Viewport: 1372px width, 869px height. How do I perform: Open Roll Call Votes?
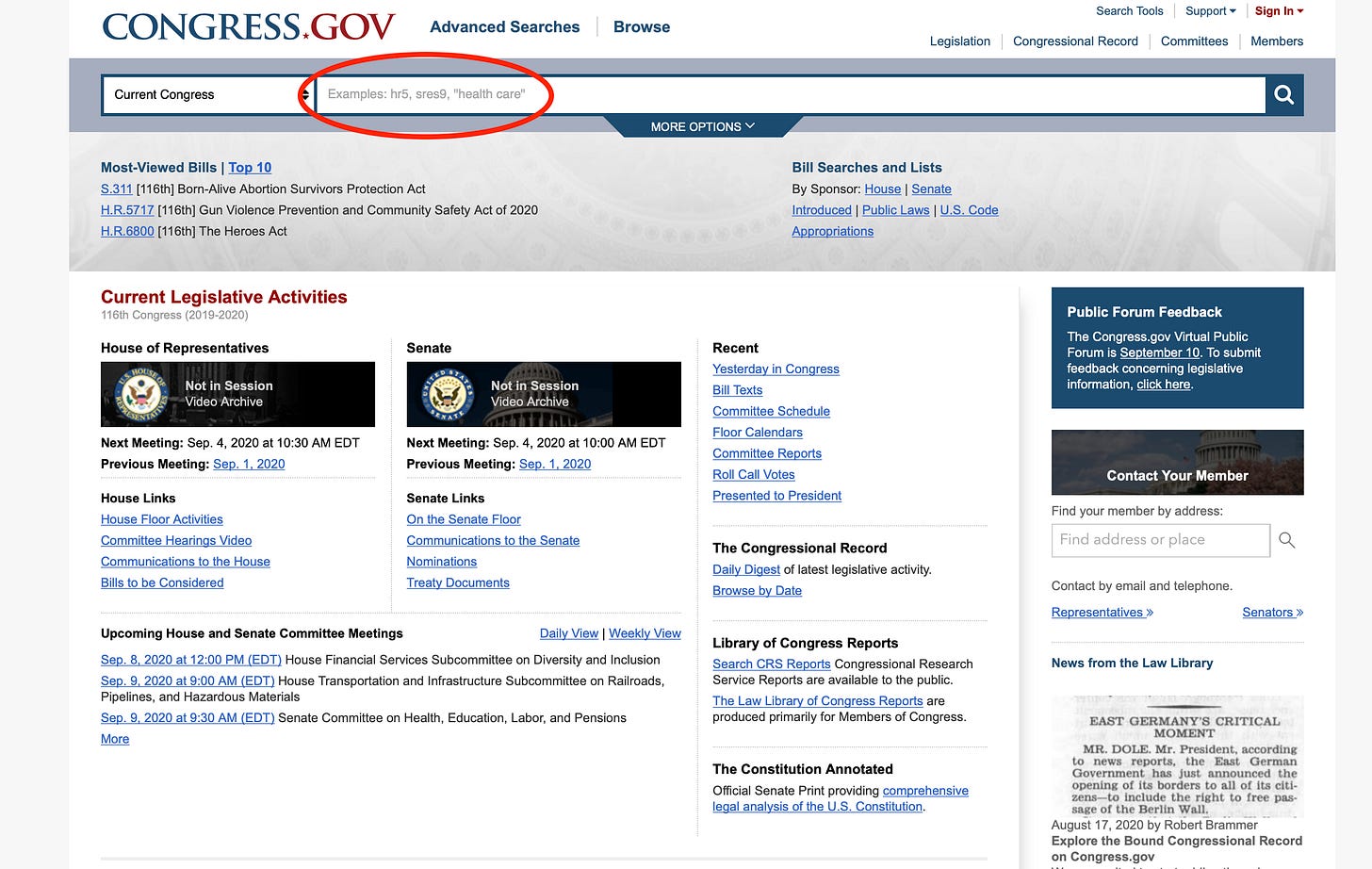pos(754,474)
